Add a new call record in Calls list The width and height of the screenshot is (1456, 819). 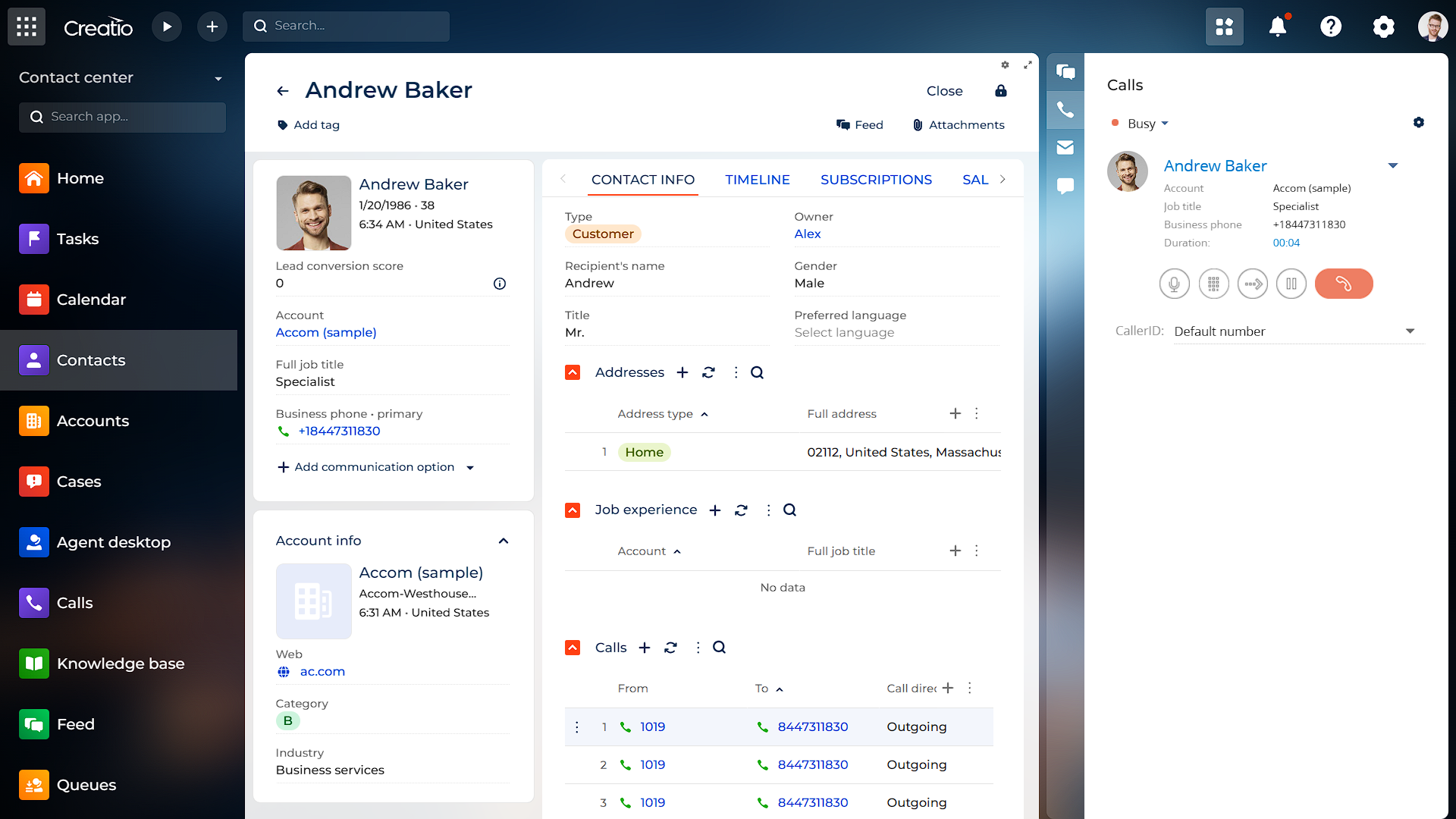tap(645, 648)
